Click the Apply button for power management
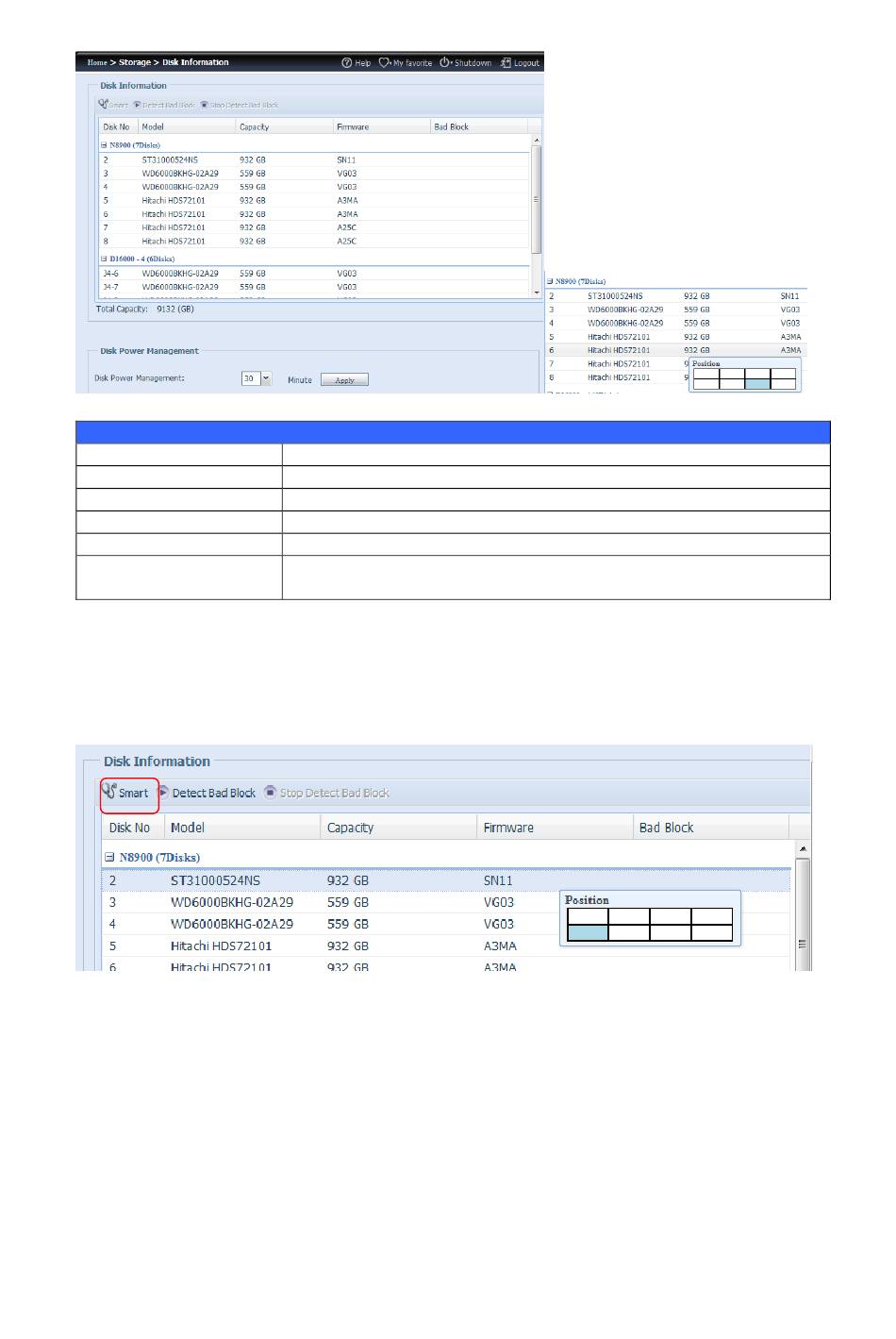 344,380
